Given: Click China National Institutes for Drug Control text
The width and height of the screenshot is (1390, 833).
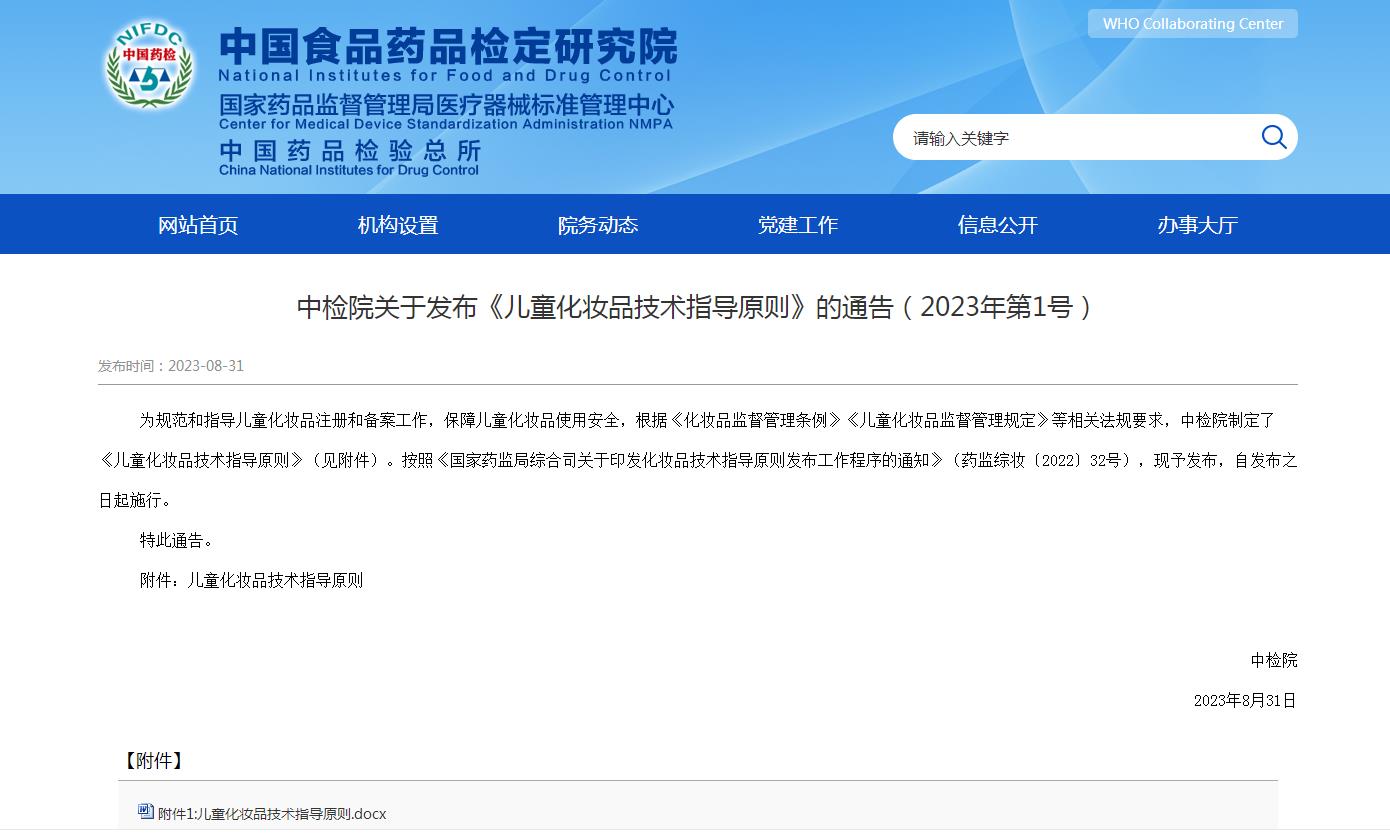Looking at the screenshot, I should click(349, 170).
